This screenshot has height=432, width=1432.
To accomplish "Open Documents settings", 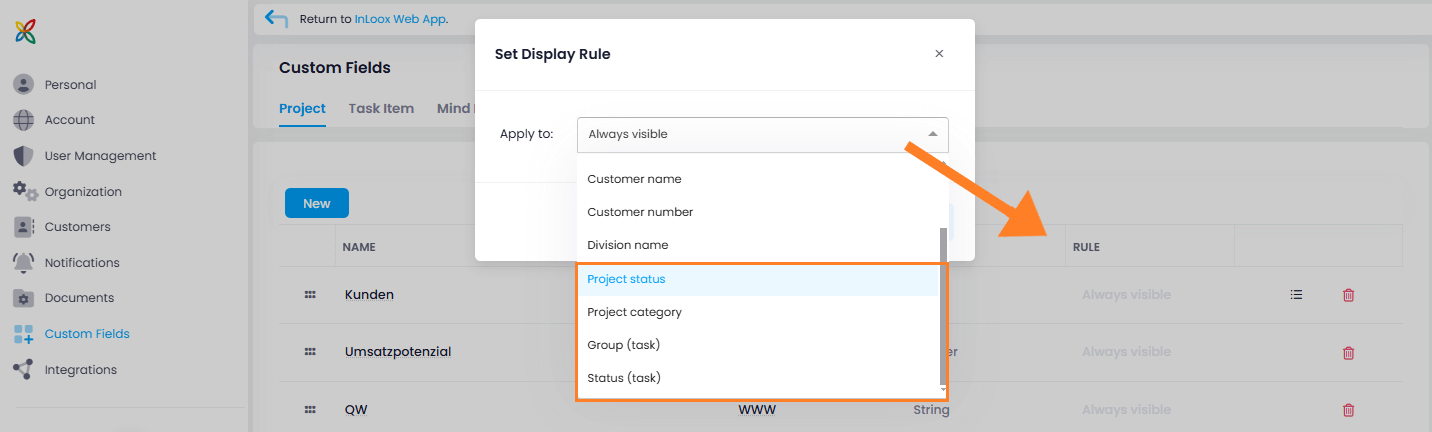I will (x=79, y=298).
